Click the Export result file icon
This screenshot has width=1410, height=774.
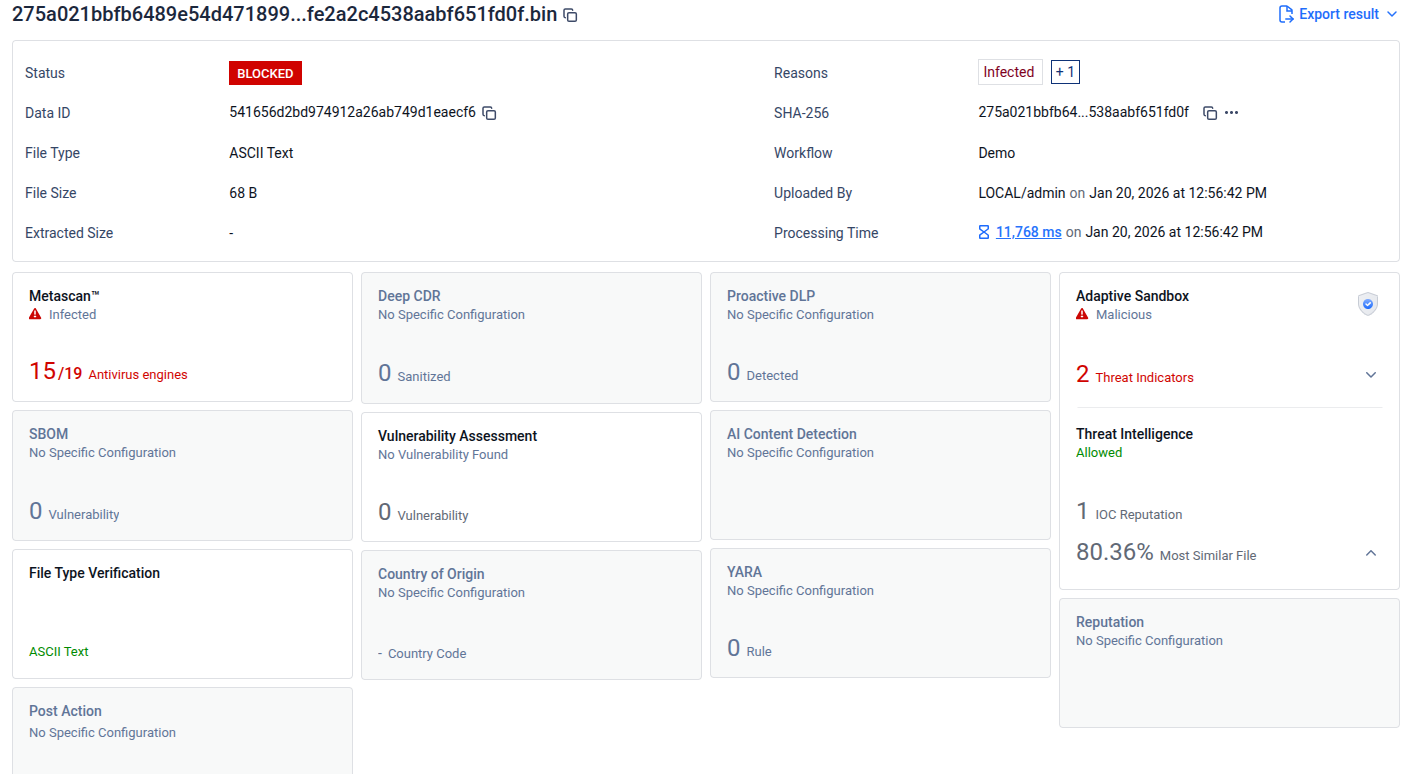(x=1286, y=14)
